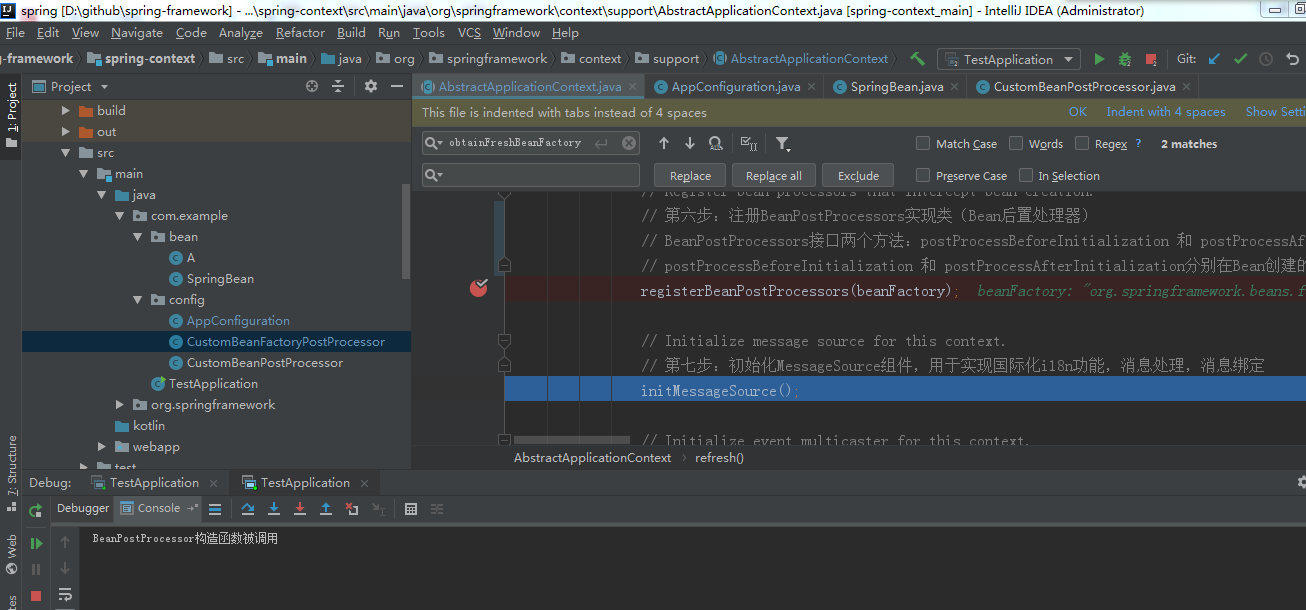Switch to the Debugger tab
Image resolution: width=1306 pixels, height=610 pixels.
tap(83, 508)
